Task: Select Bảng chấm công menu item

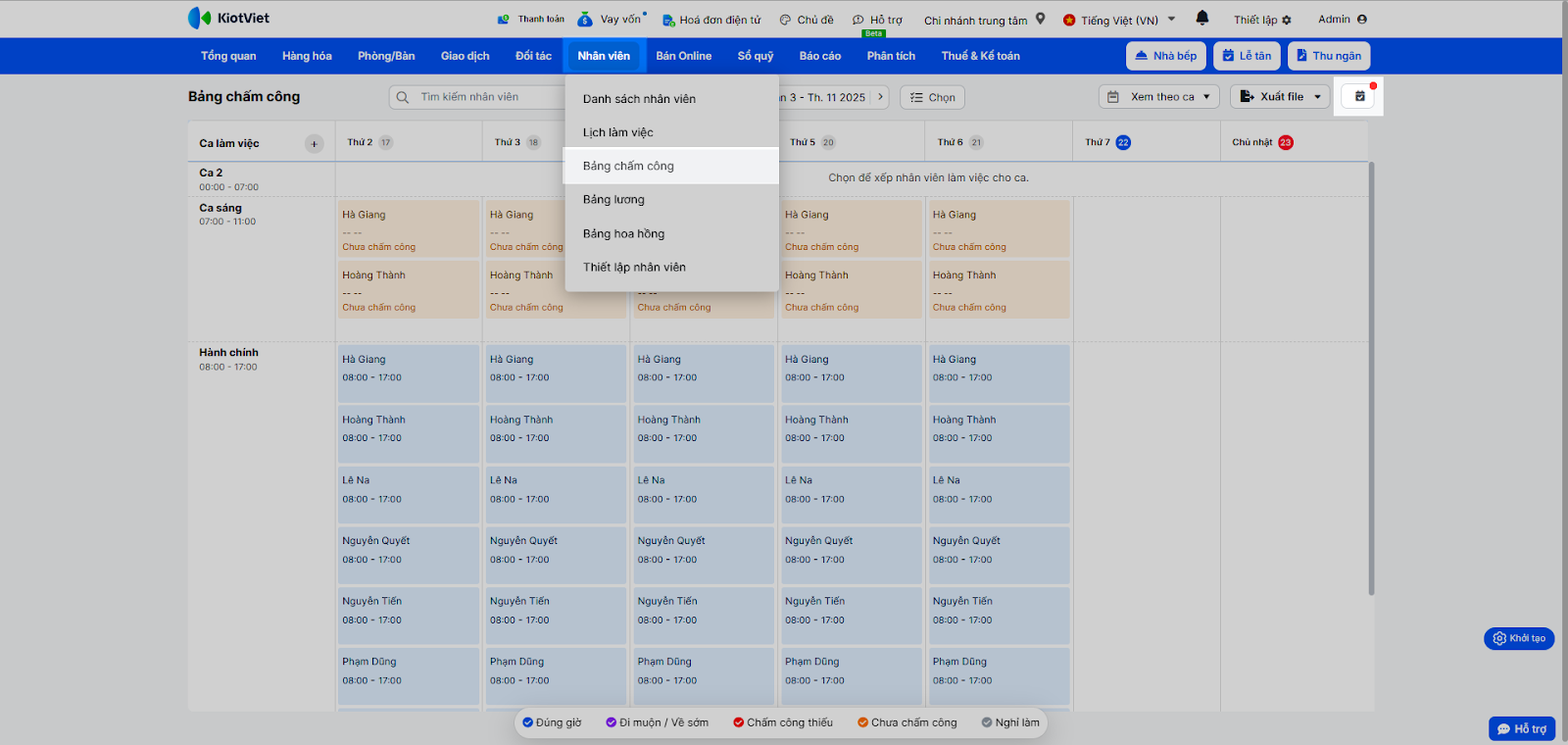Action: click(x=672, y=166)
